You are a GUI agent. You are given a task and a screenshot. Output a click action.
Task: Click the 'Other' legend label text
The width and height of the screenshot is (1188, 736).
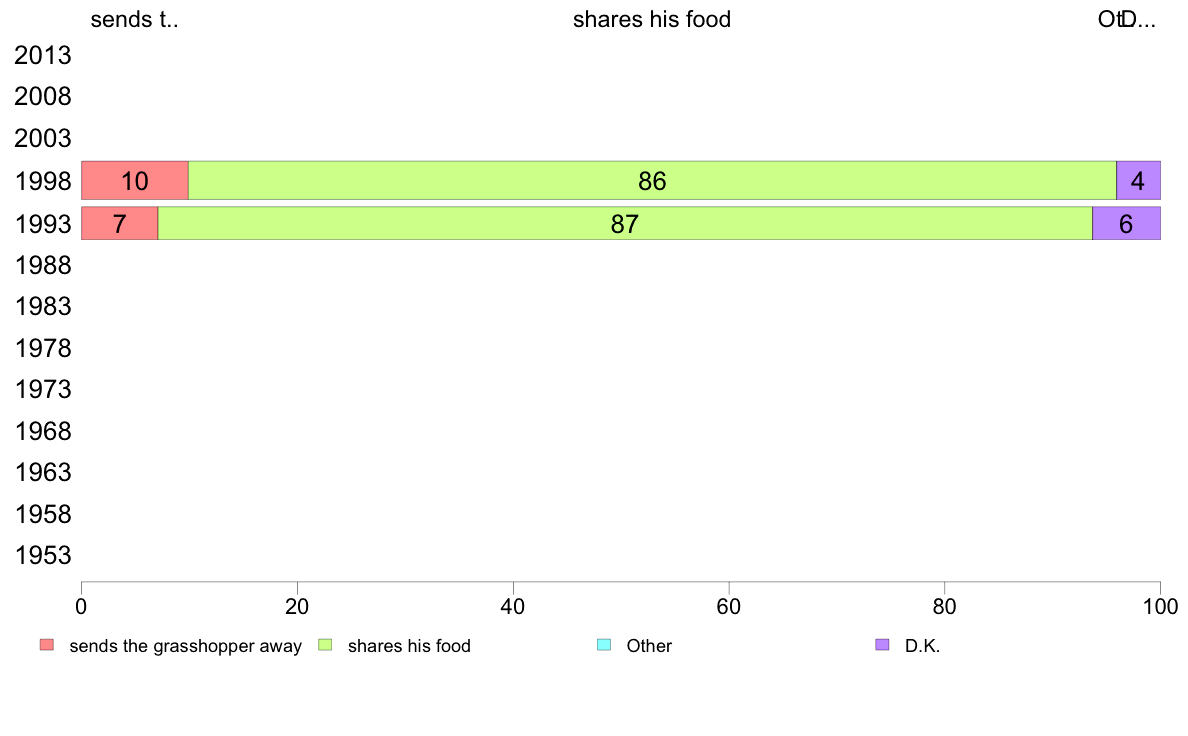(649, 646)
